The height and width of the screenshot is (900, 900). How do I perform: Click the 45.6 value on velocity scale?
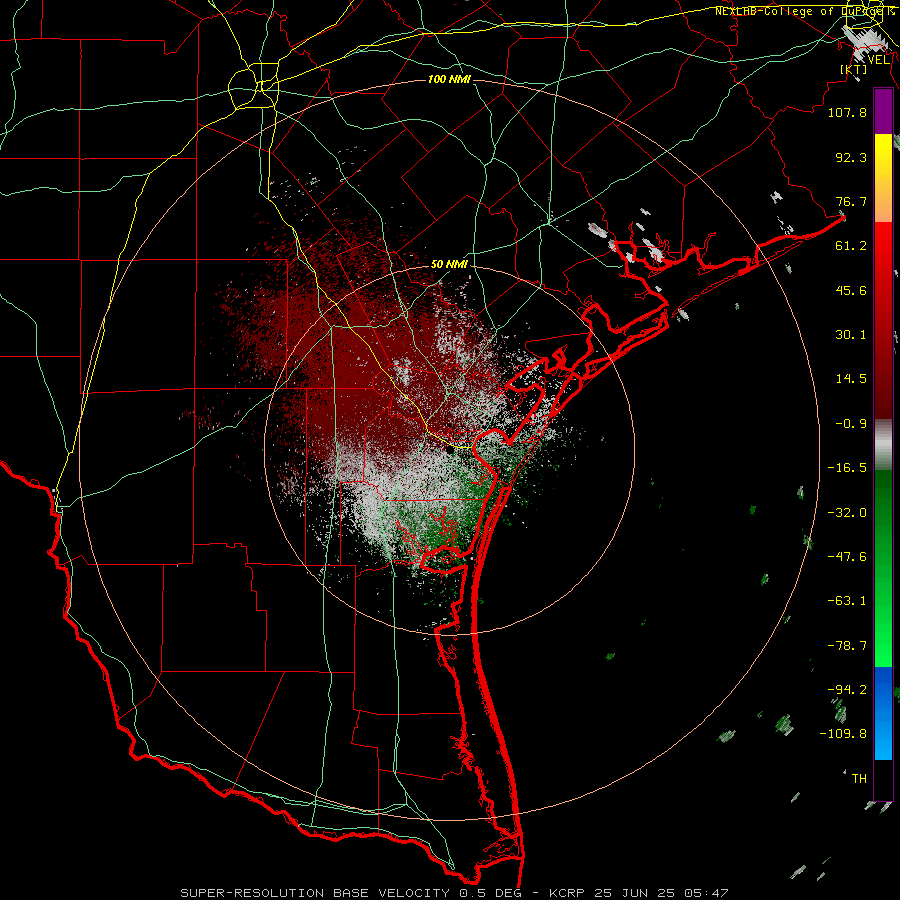click(851, 290)
